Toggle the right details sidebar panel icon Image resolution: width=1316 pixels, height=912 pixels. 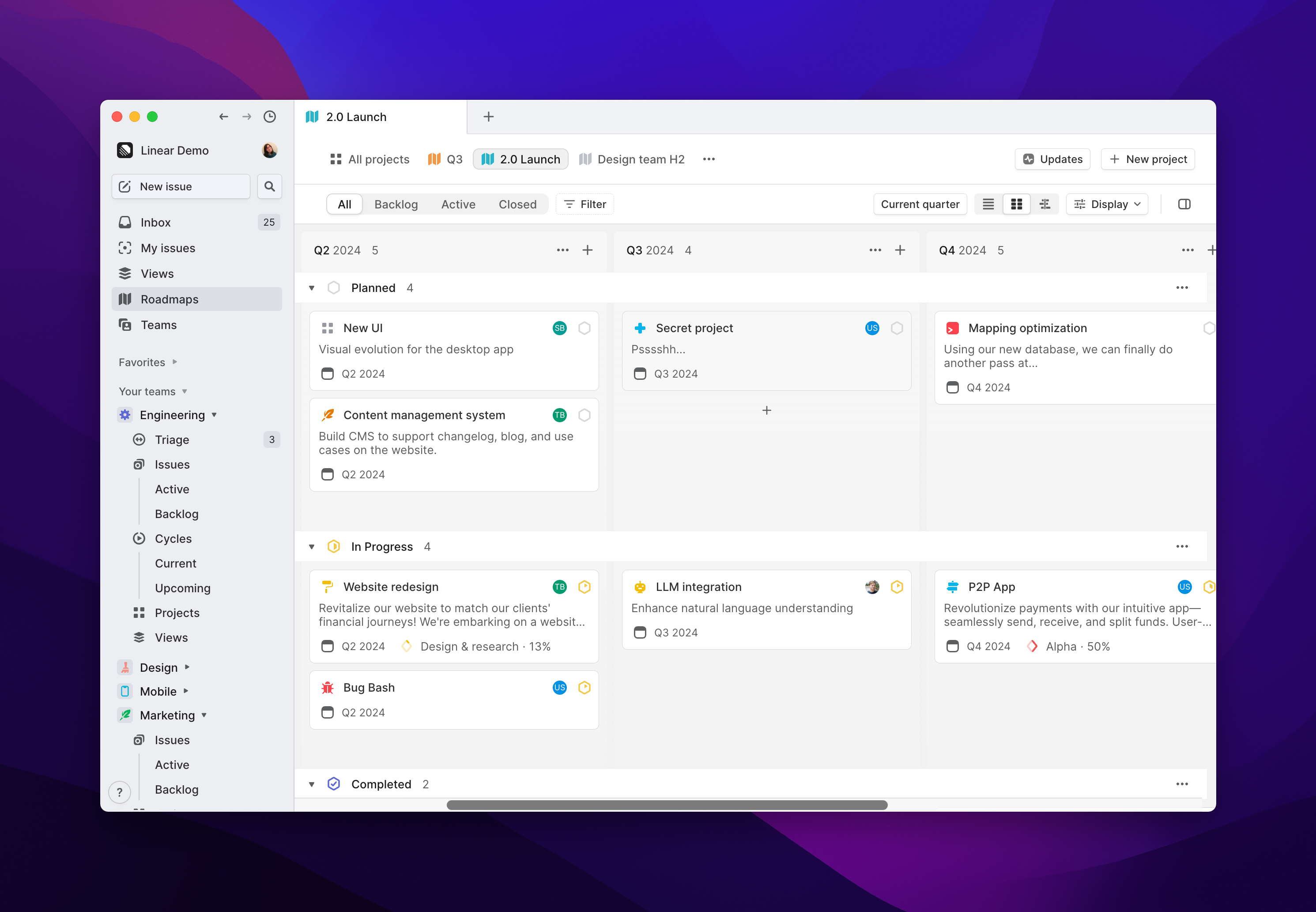tap(1184, 204)
